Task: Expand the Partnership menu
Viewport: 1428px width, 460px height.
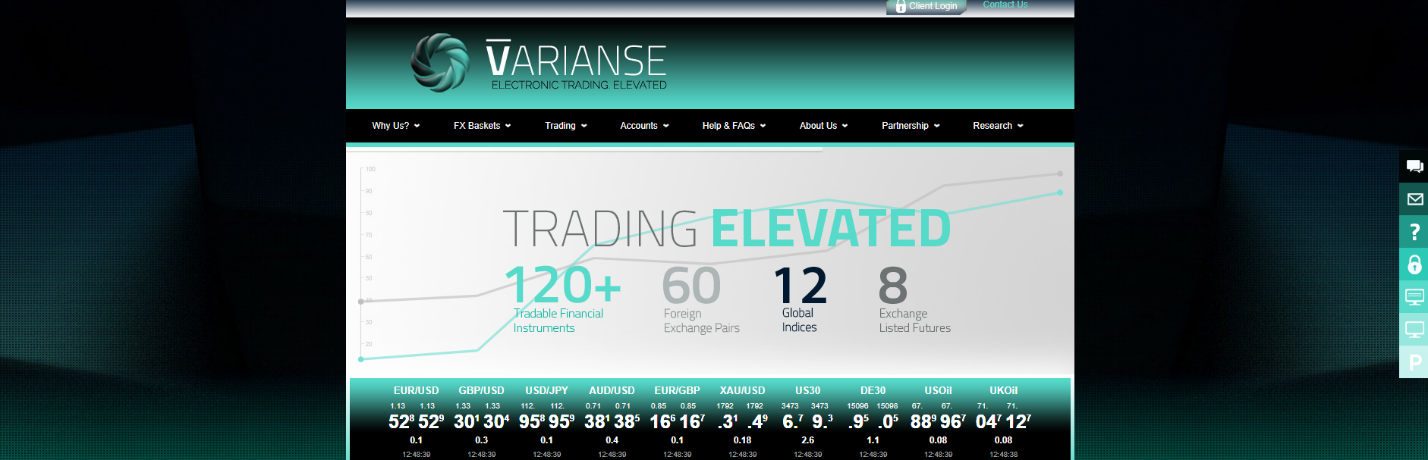Action: (911, 126)
